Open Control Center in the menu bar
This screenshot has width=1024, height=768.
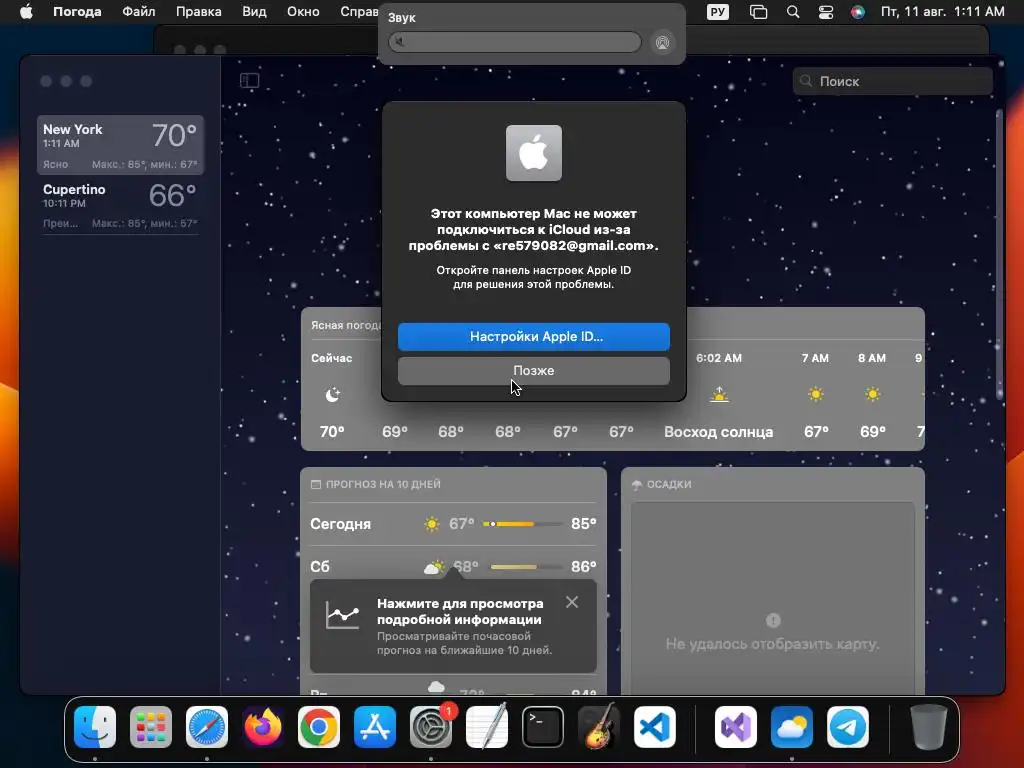click(825, 12)
